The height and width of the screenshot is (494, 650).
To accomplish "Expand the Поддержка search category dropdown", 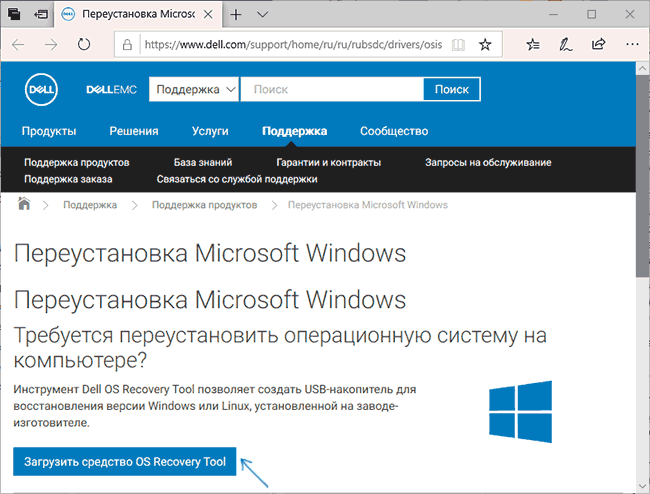I will 194,89.
